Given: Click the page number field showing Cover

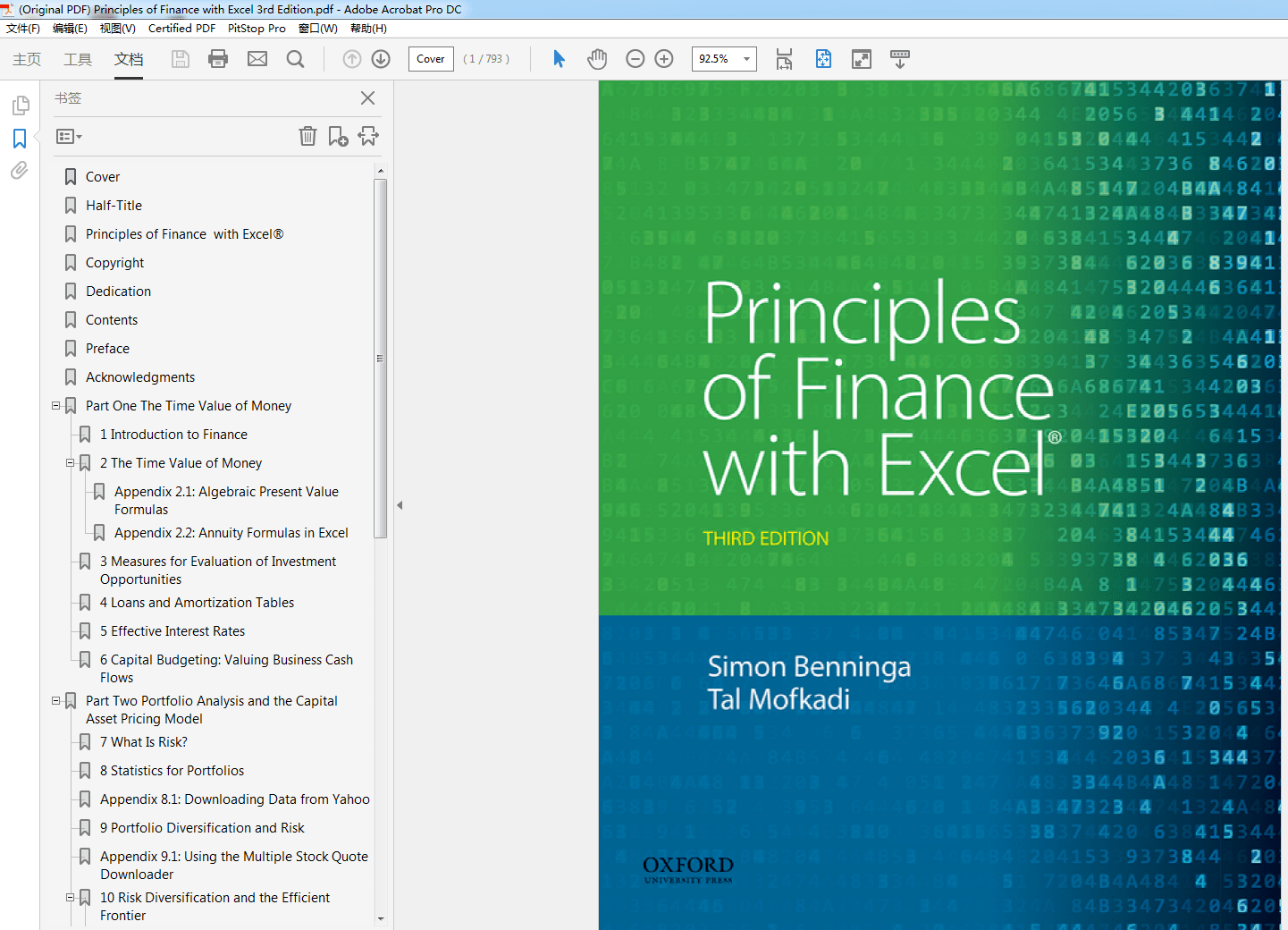Looking at the screenshot, I should [x=430, y=58].
